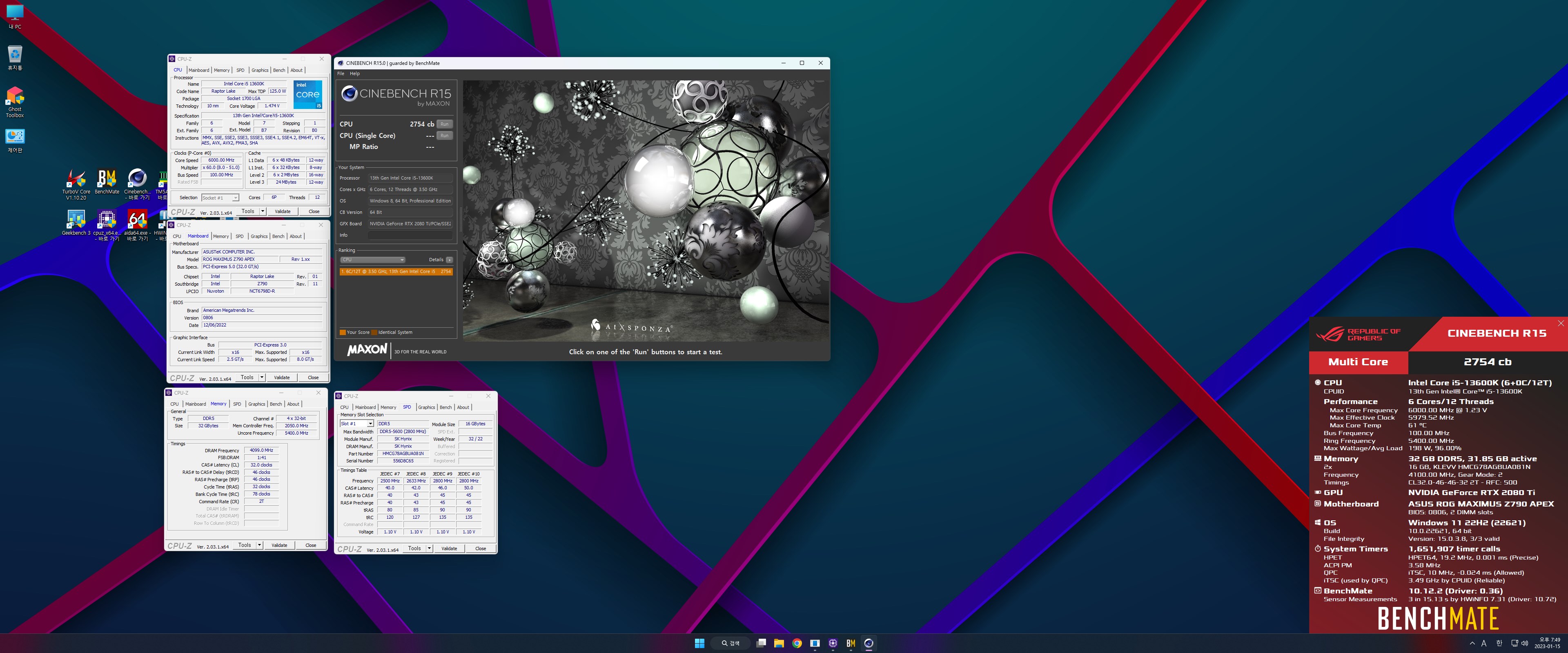Switch to Bench tab in top CPU-Z window
Image resolution: width=1568 pixels, height=653 pixels.
point(279,70)
